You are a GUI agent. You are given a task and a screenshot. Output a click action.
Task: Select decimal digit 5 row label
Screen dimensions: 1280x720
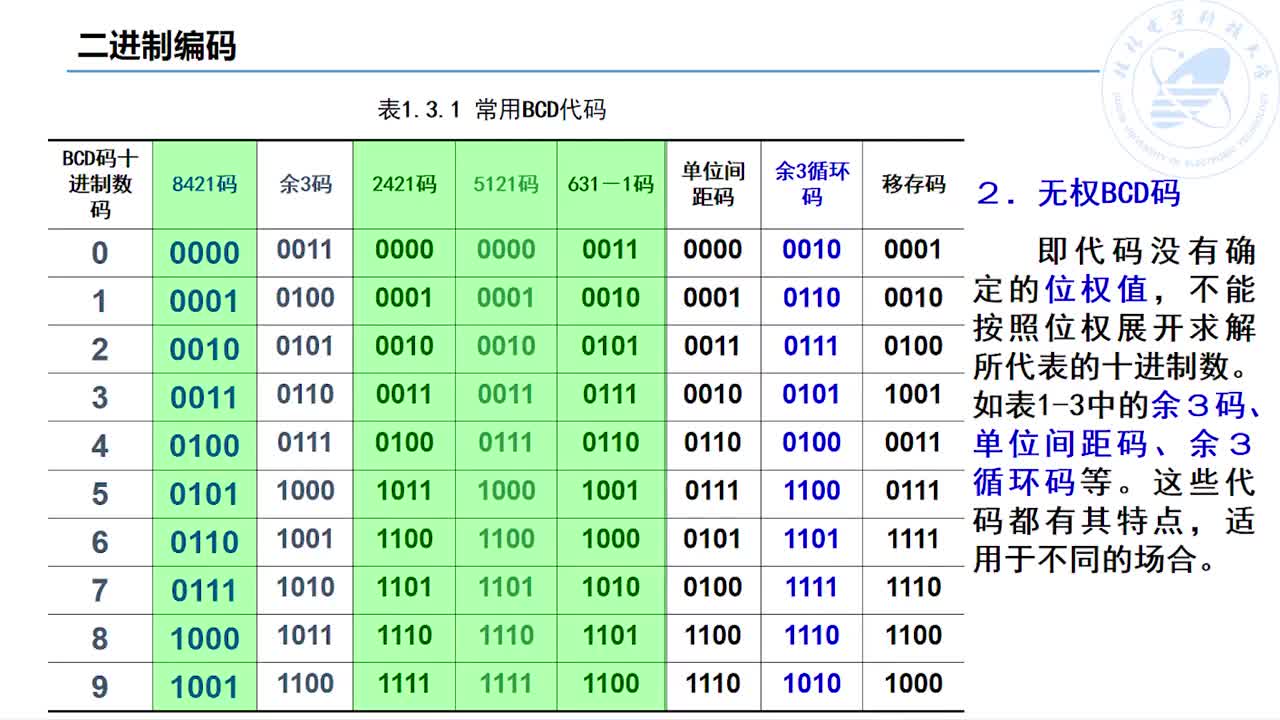click(x=99, y=493)
